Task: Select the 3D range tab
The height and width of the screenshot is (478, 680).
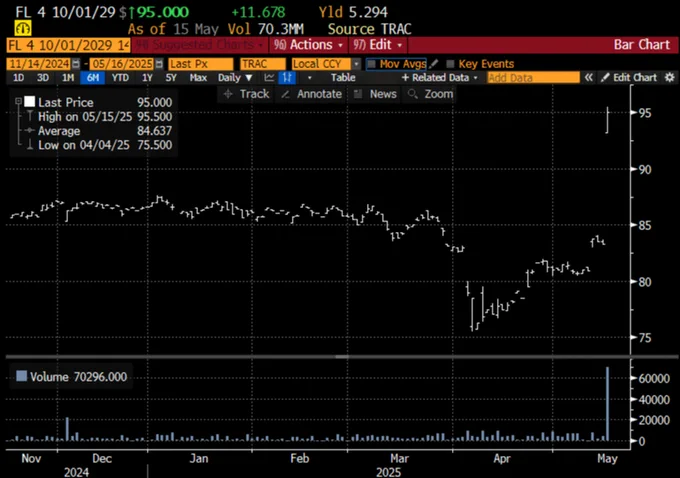Action: tap(42, 78)
